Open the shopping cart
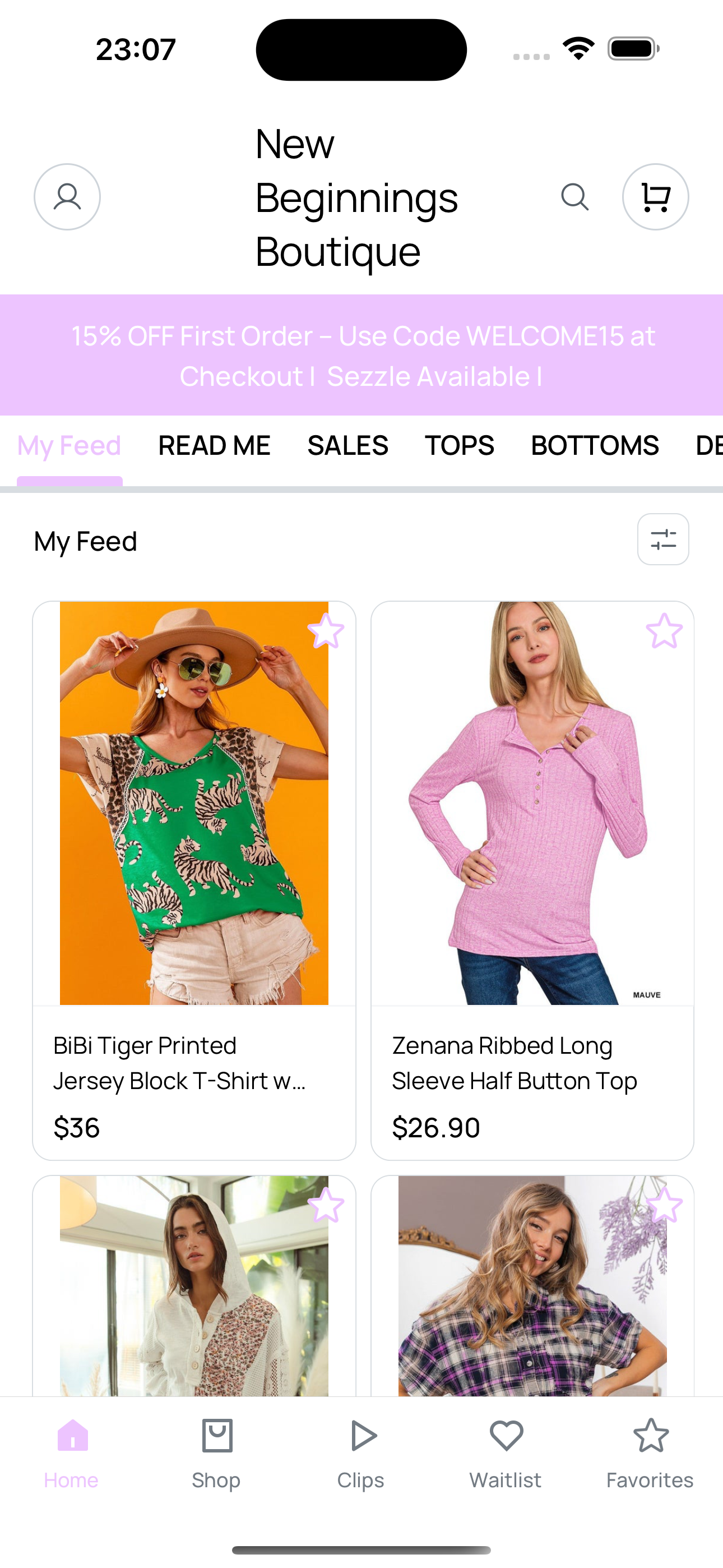The image size is (723, 1568). tap(655, 197)
